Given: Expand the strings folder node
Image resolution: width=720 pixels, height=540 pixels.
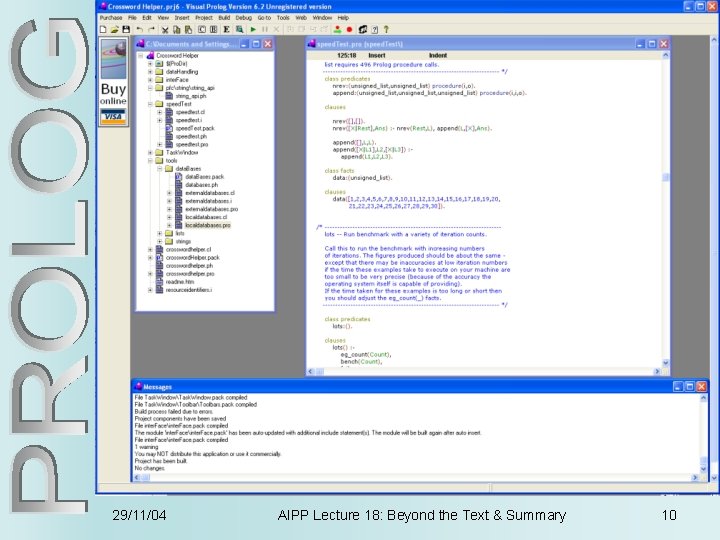Looking at the screenshot, I should pos(160,242).
